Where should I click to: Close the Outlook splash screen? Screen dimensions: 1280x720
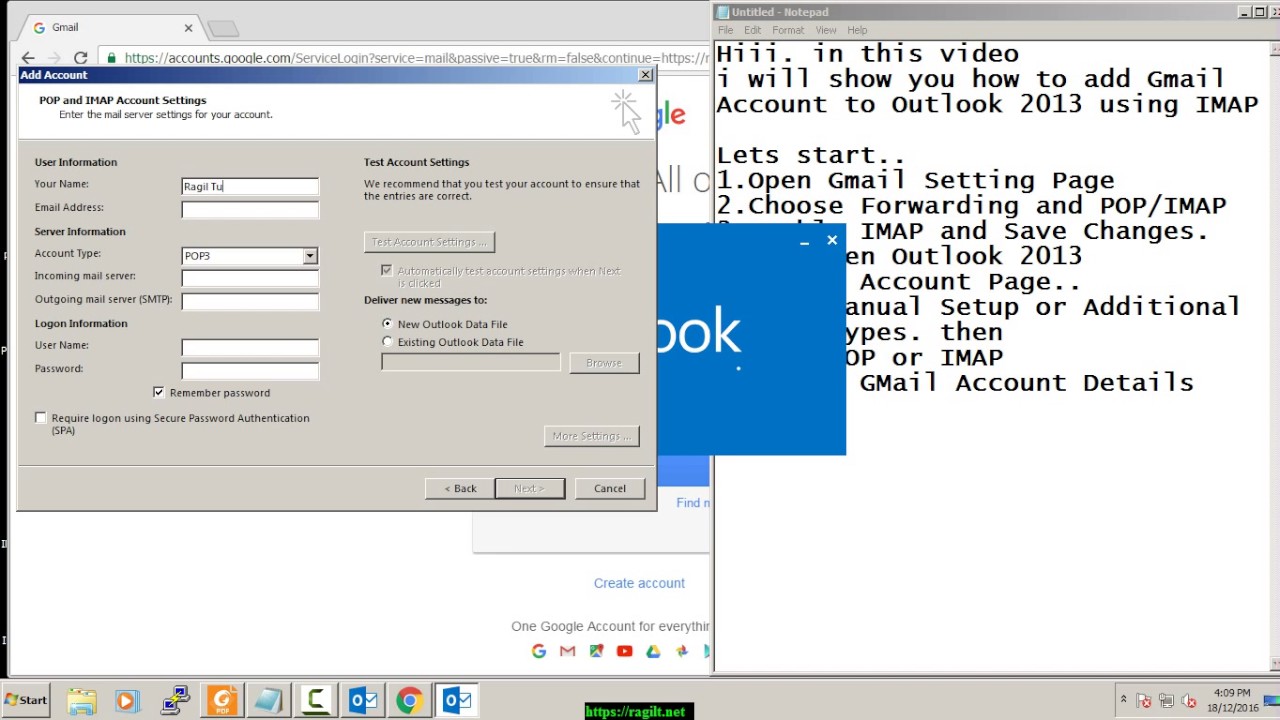coord(832,240)
